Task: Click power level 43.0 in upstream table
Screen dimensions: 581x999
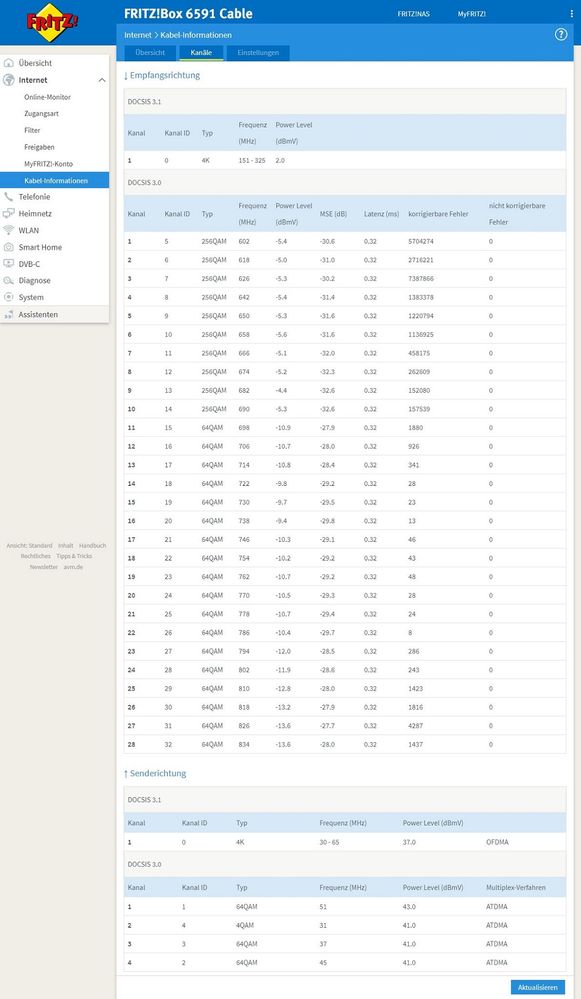Action: (409, 907)
